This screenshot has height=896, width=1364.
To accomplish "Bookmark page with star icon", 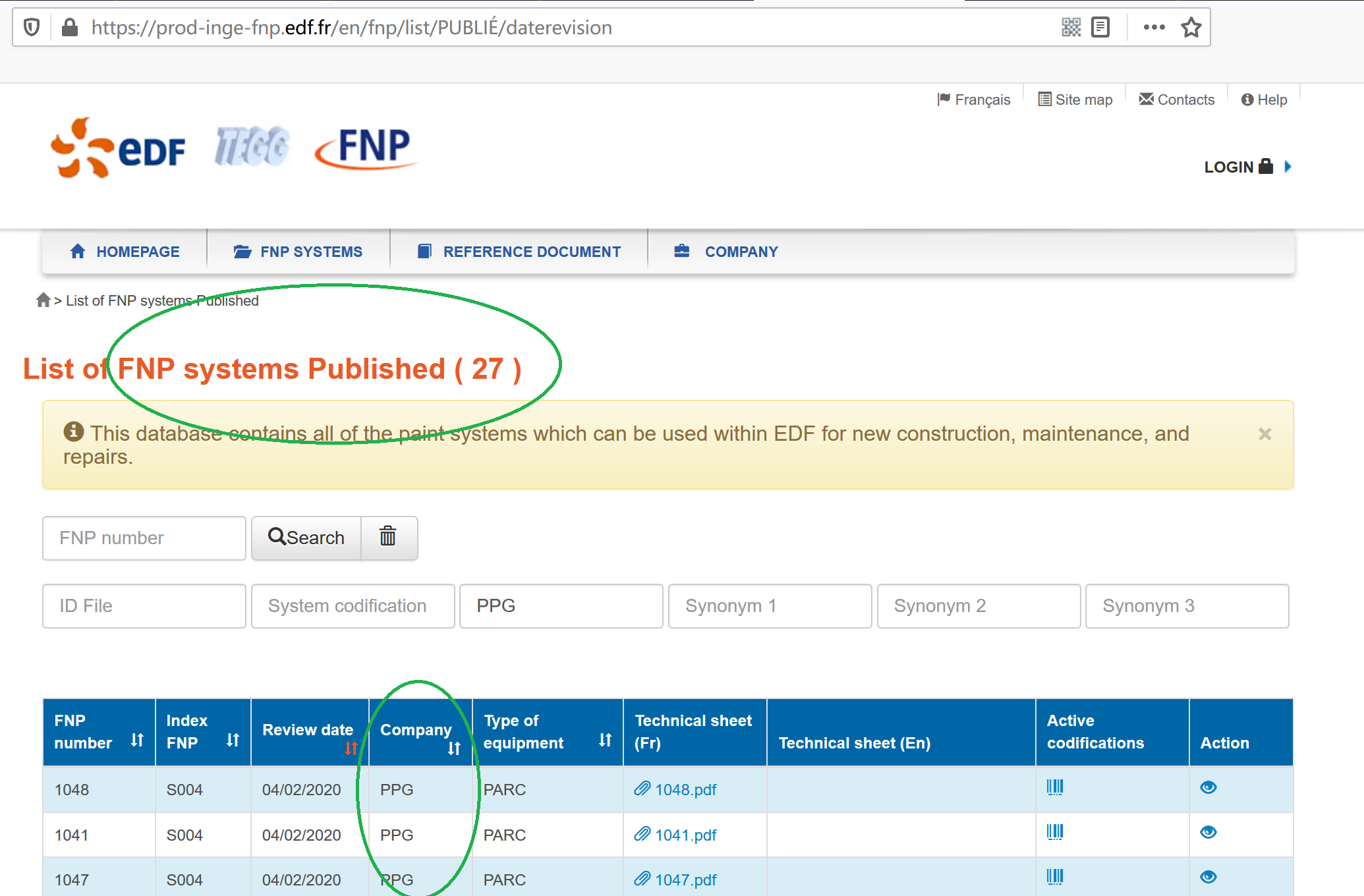I will tap(1191, 28).
